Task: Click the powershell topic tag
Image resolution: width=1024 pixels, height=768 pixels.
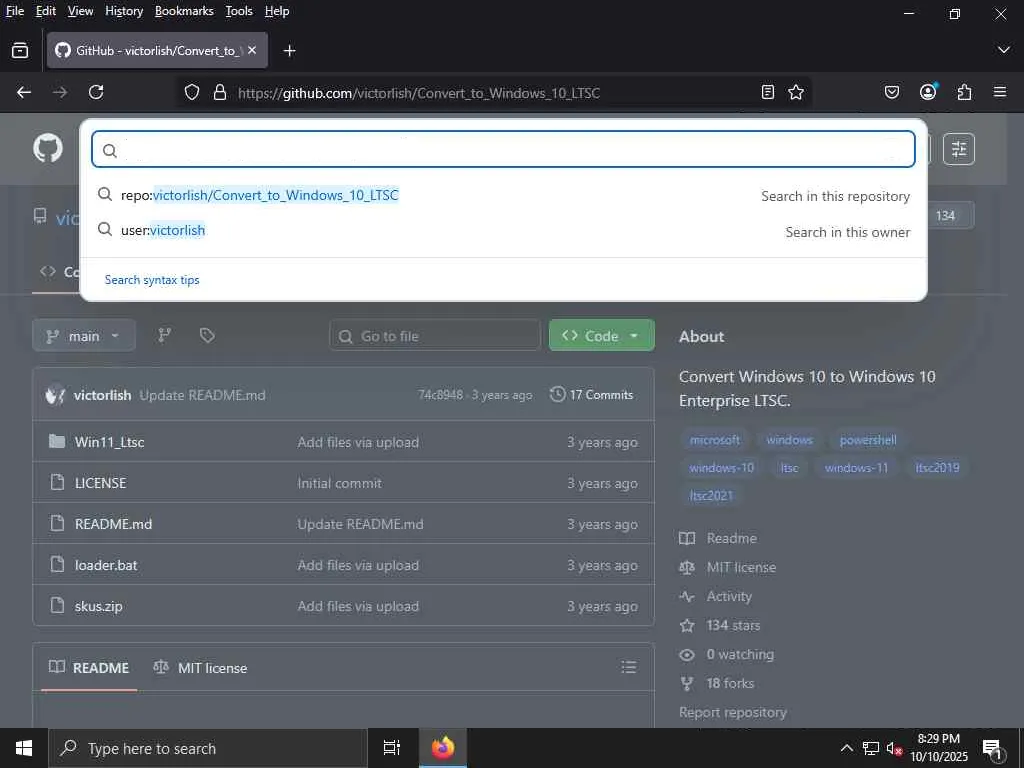Action: click(x=868, y=440)
